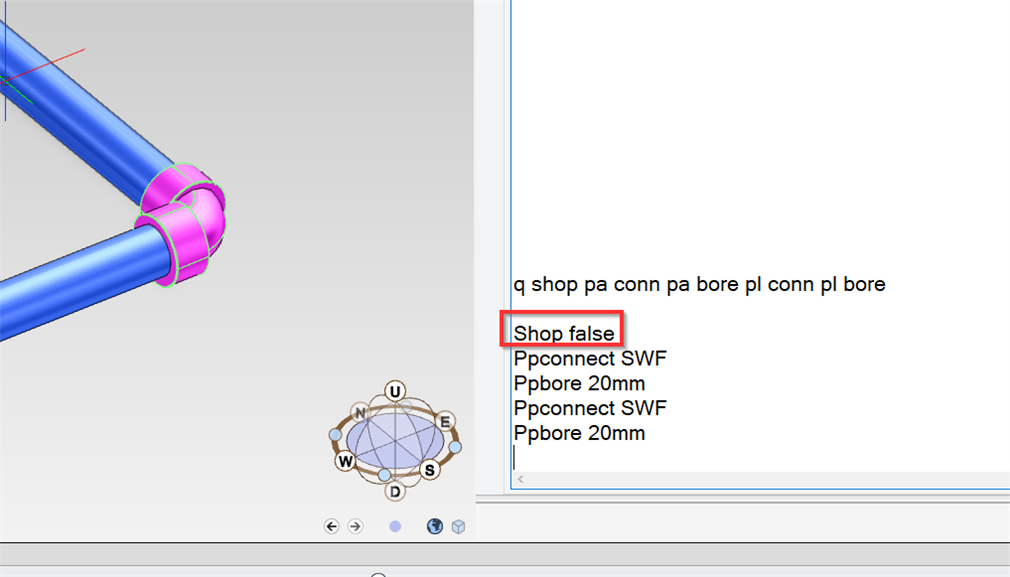The width and height of the screenshot is (1010, 577).
Task: Click the bottom compass rotation handle
Action: click(x=384, y=475)
